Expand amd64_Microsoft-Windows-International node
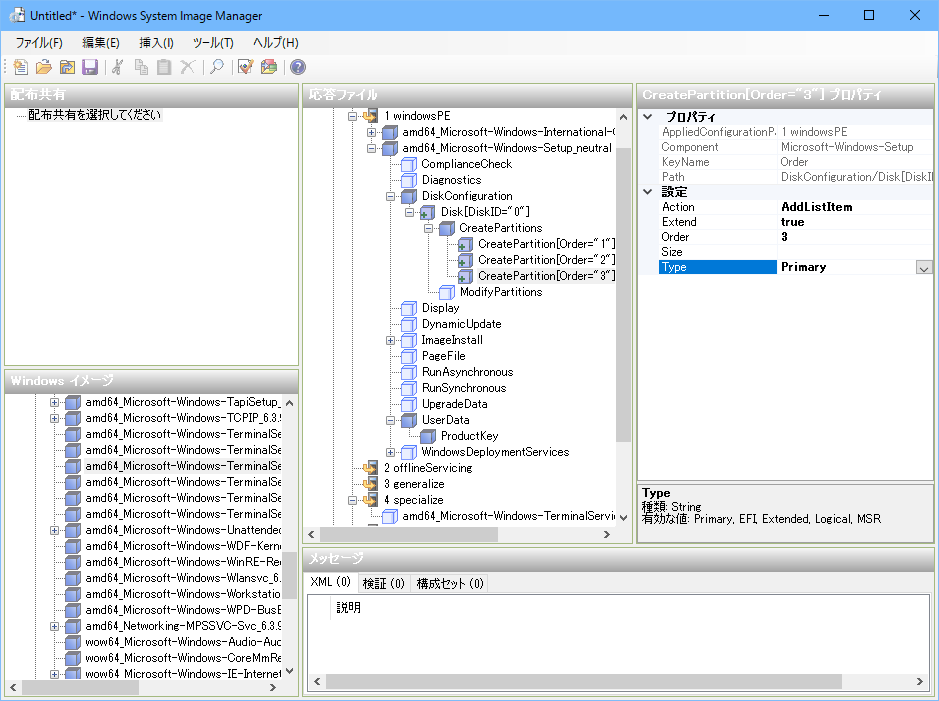This screenshot has width=939, height=701. [371, 132]
